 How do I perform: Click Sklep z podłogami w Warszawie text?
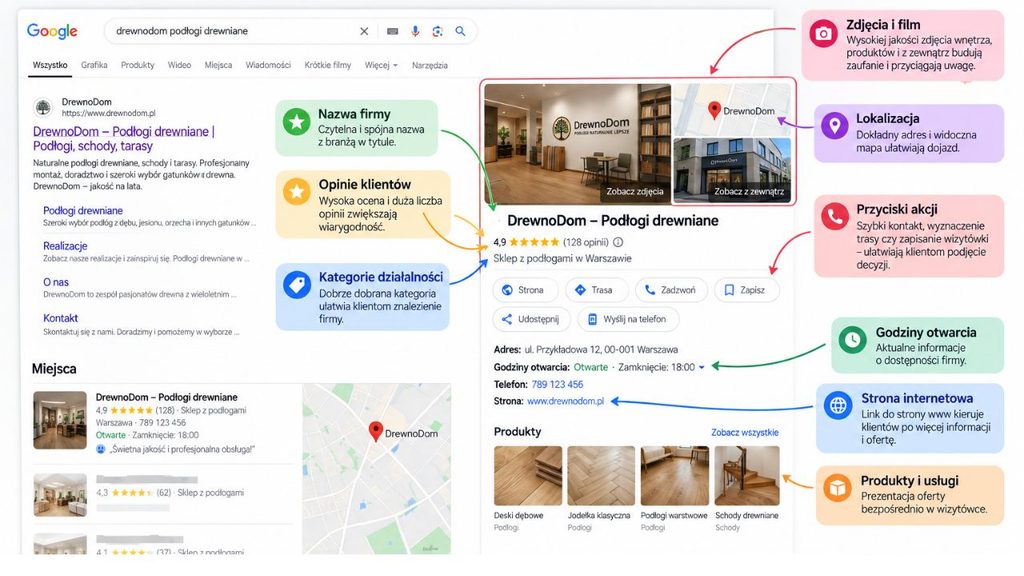coord(562,259)
